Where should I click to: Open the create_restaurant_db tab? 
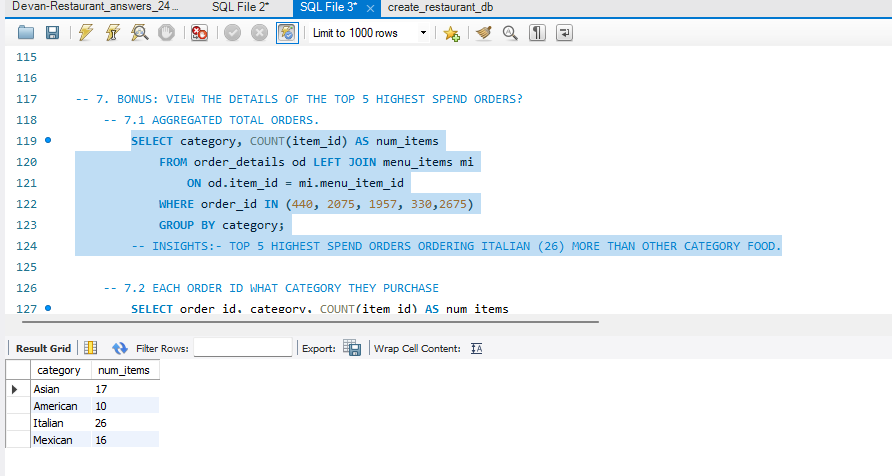[x=440, y=7]
